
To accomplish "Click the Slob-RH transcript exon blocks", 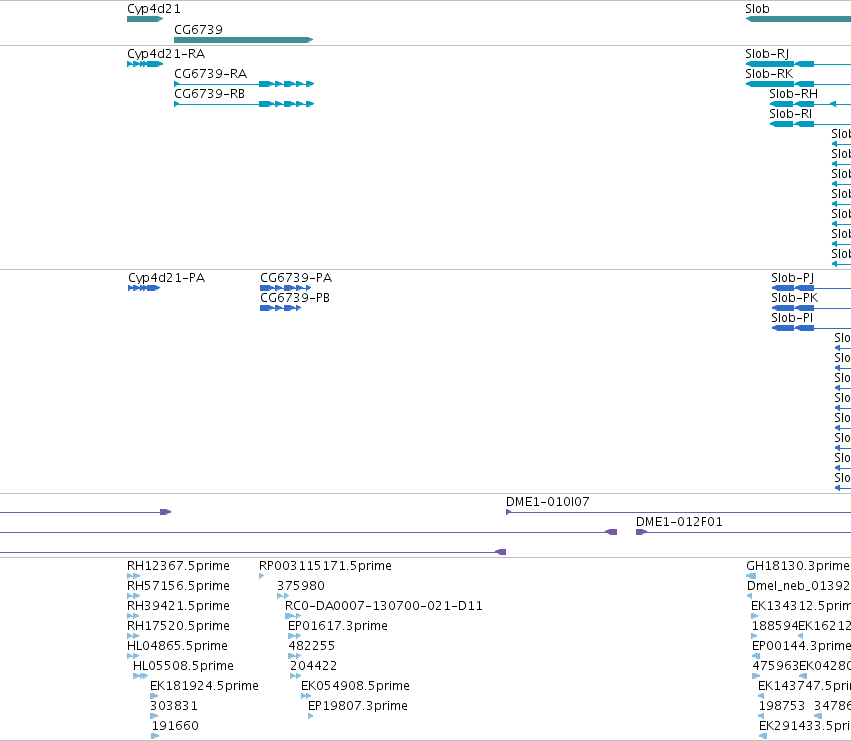I will pyautogui.click(x=792, y=104).
